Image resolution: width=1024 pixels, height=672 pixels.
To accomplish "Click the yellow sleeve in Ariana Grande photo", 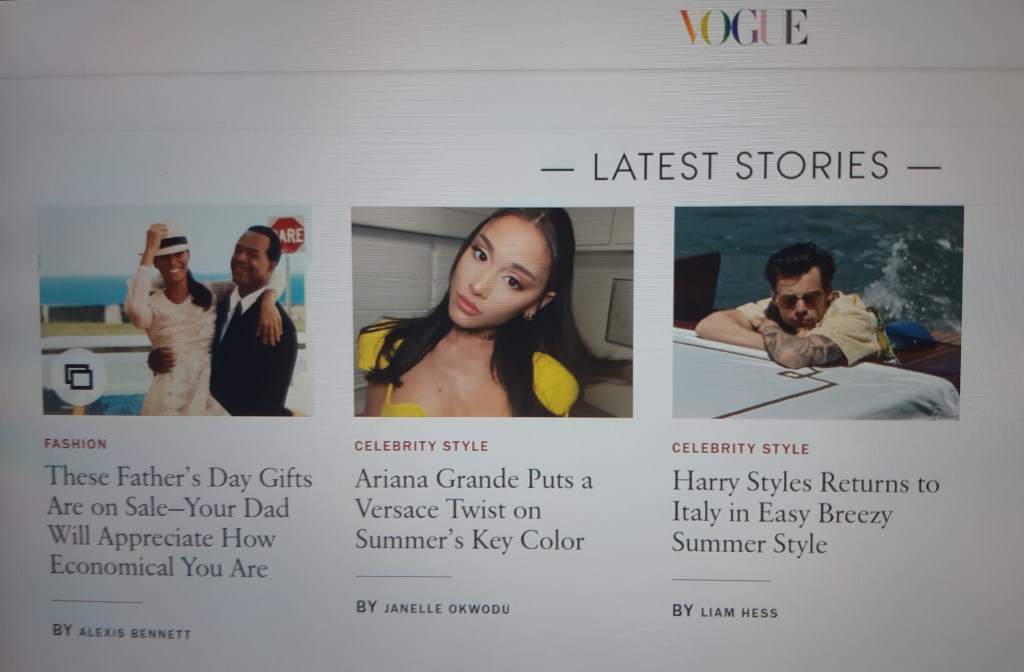I will coord(555,383).
